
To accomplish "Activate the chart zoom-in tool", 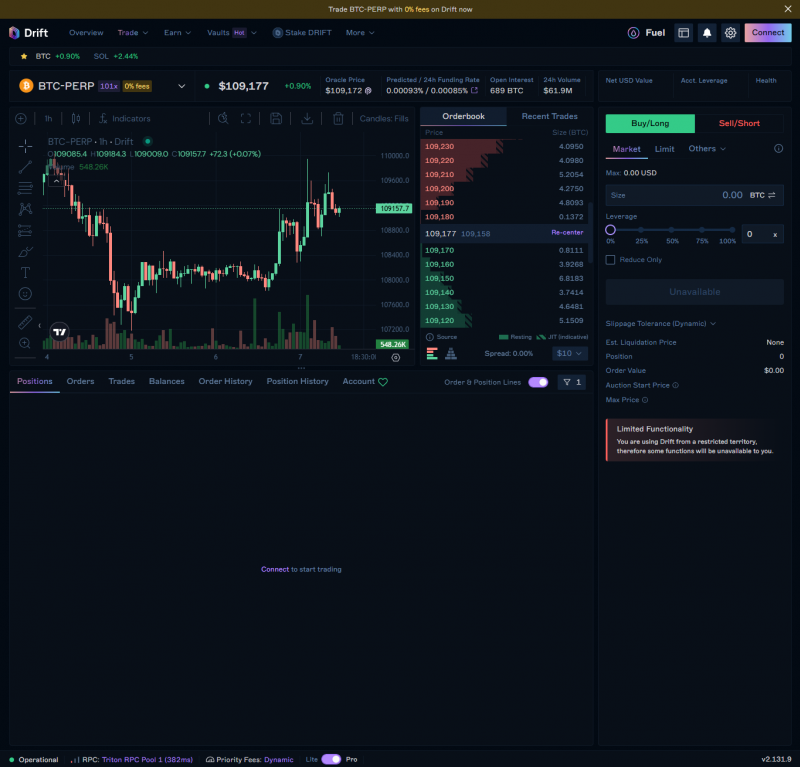I will click(x=25, y=343).
